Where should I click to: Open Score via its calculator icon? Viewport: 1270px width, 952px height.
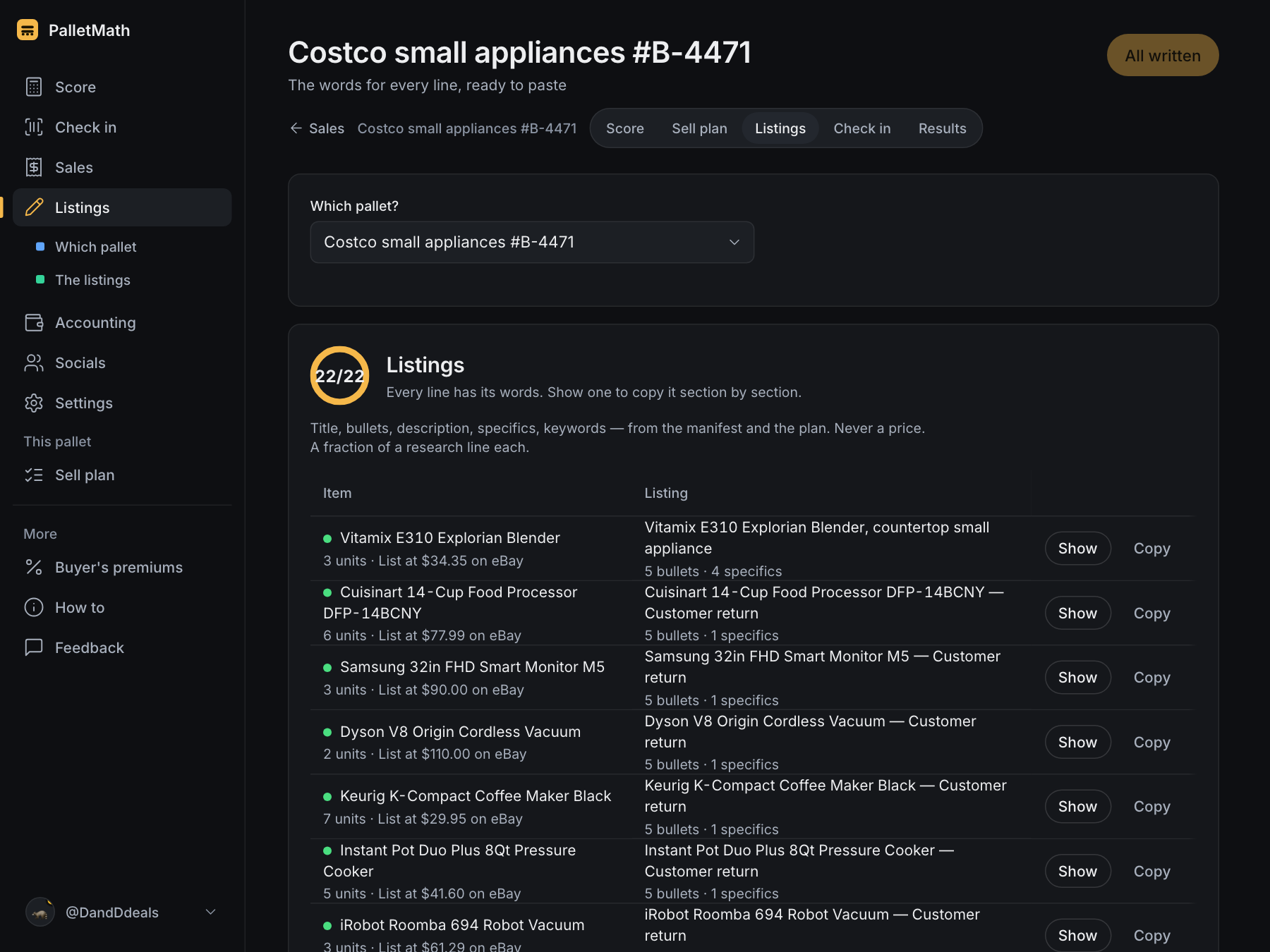pos(34,87)
